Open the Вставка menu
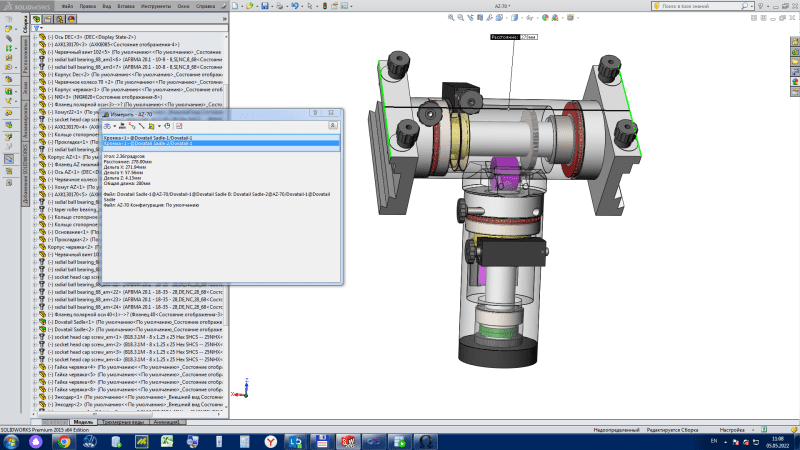Screen dimensions: 800x450 click(122, 6)
